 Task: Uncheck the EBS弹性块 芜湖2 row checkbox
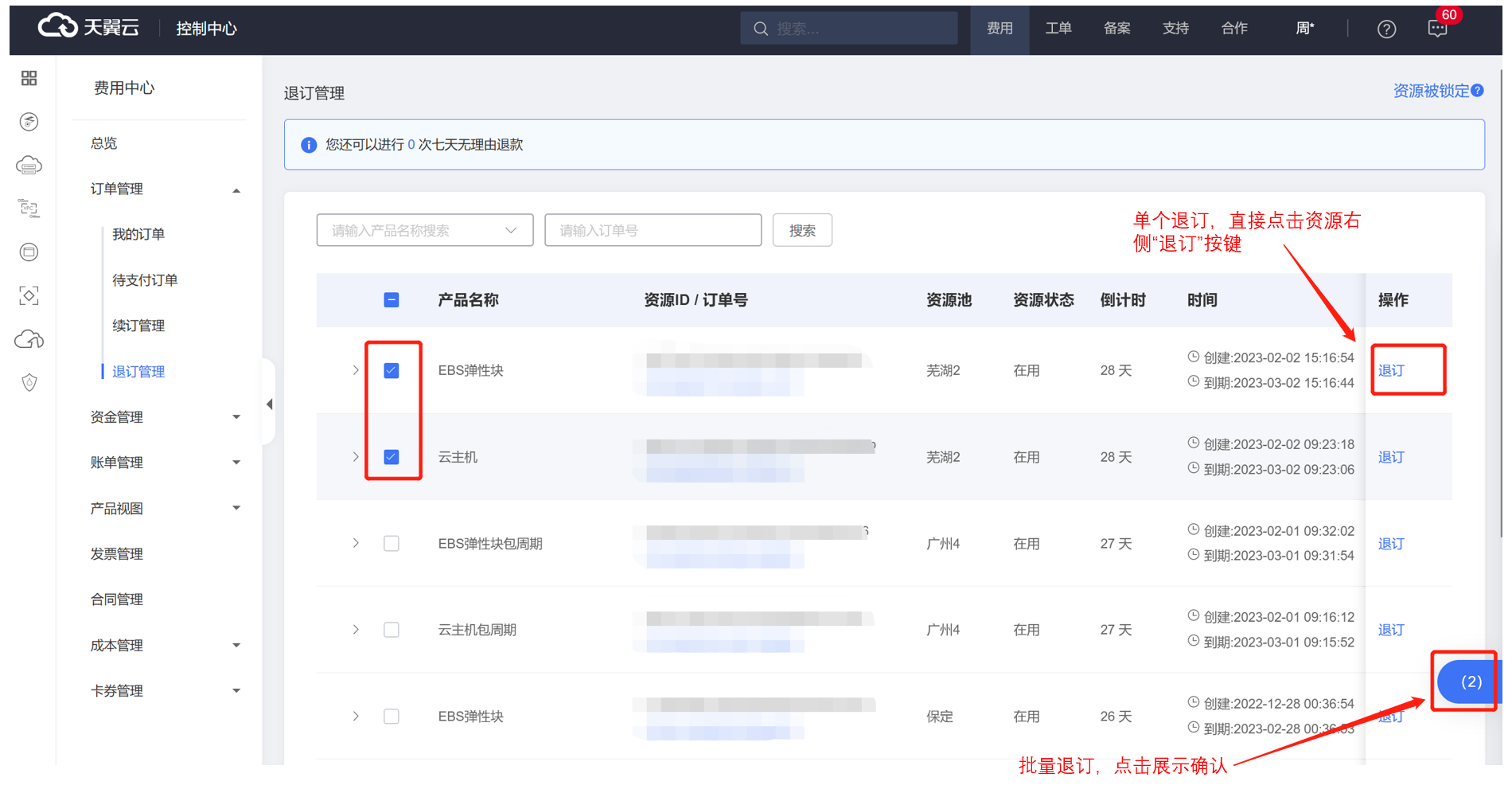pos(392,371)
